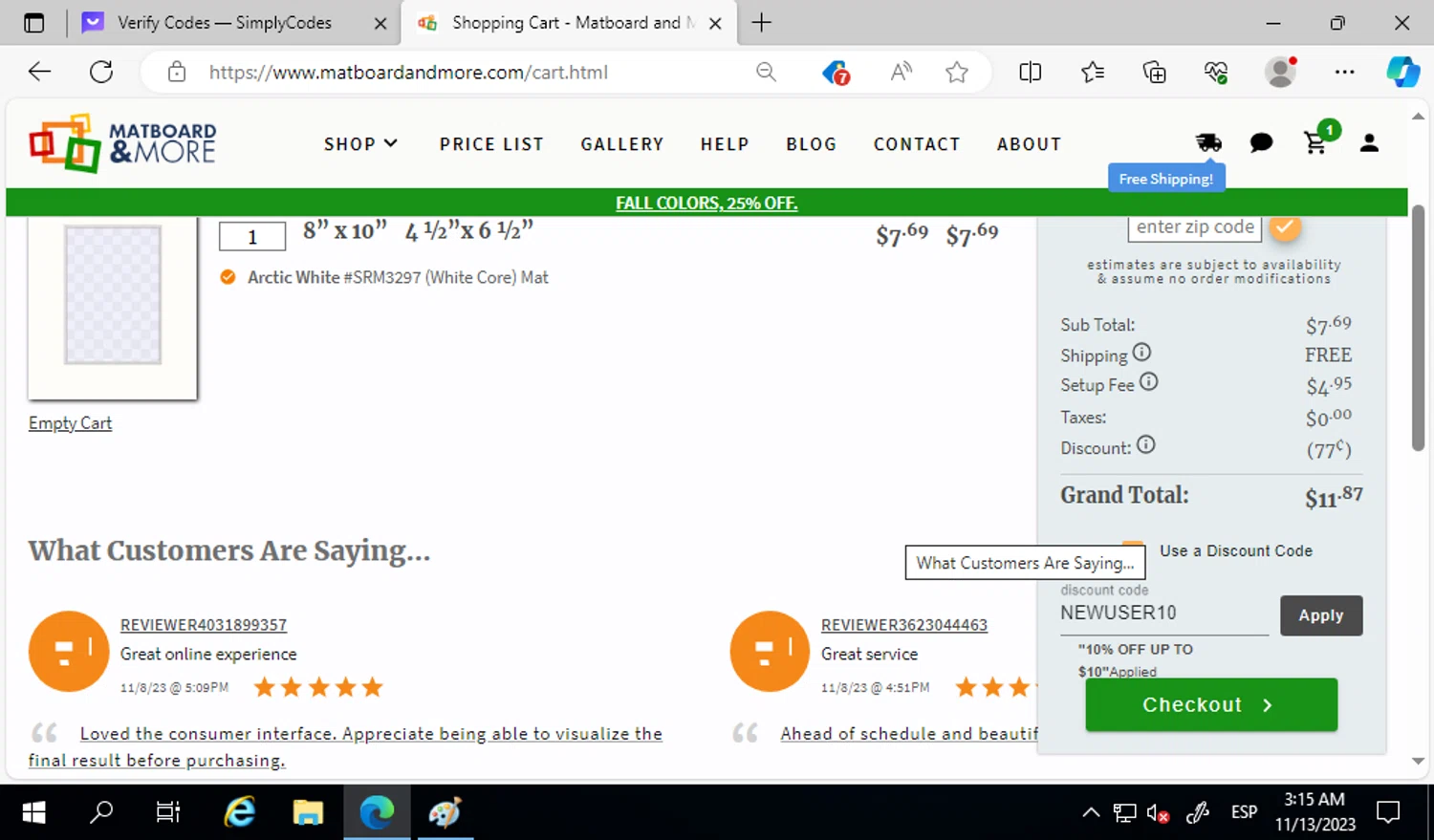Open the tab actions menu icon
This screenshot has width=1434, height=840.
coord(33,23)
